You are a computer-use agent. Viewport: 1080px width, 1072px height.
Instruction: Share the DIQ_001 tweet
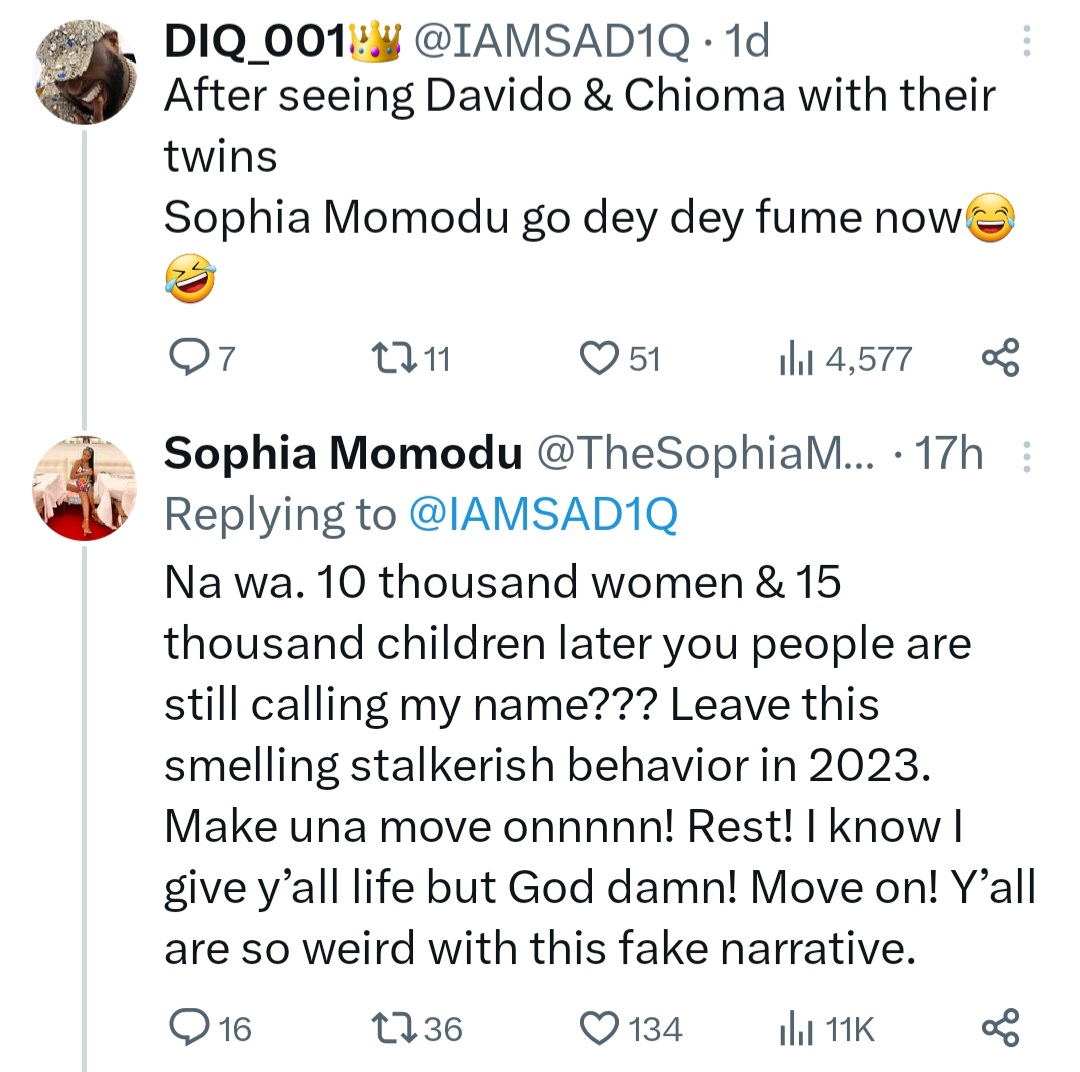click(1000, 357)
